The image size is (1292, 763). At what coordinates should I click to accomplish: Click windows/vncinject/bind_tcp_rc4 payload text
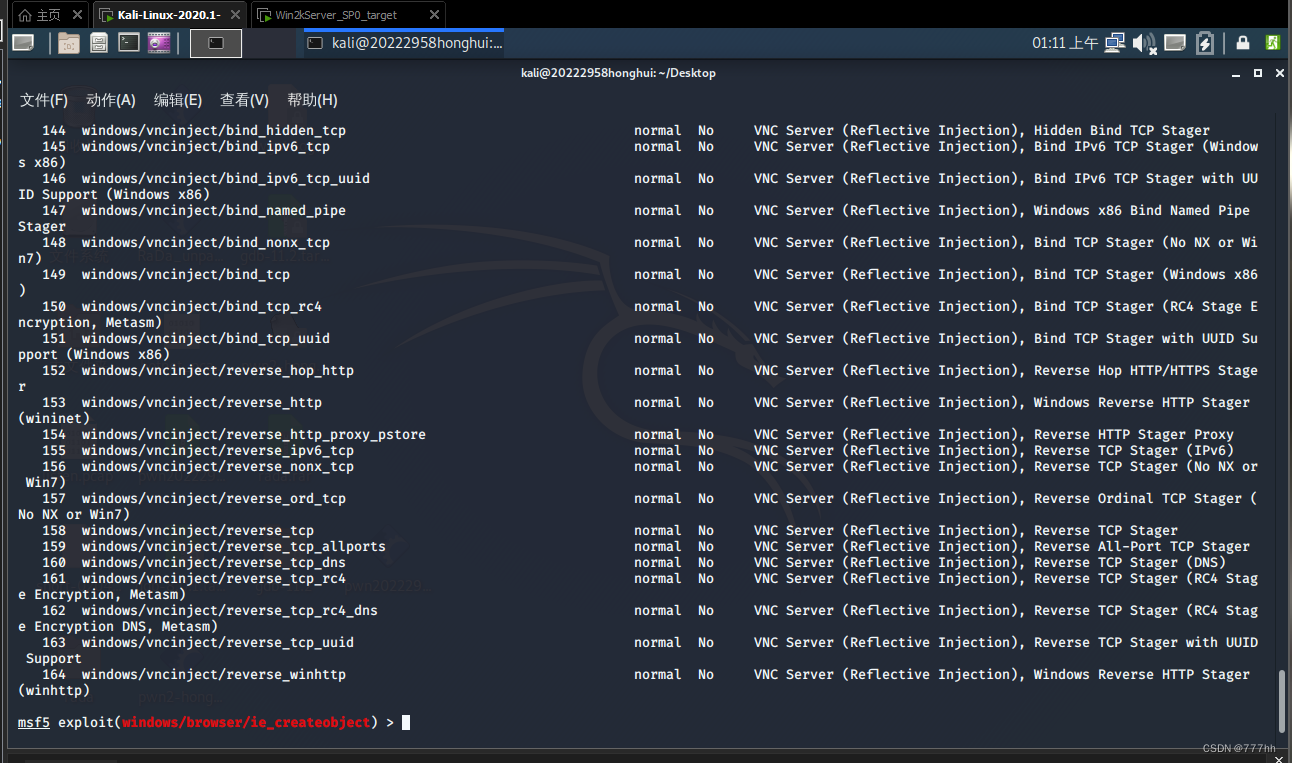coord(202,307)
